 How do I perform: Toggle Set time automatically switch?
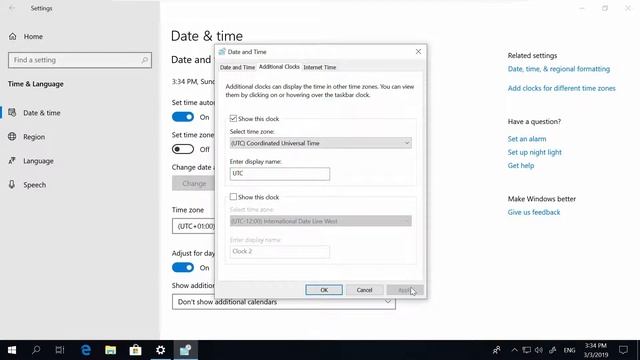click(x=183, y=117)
